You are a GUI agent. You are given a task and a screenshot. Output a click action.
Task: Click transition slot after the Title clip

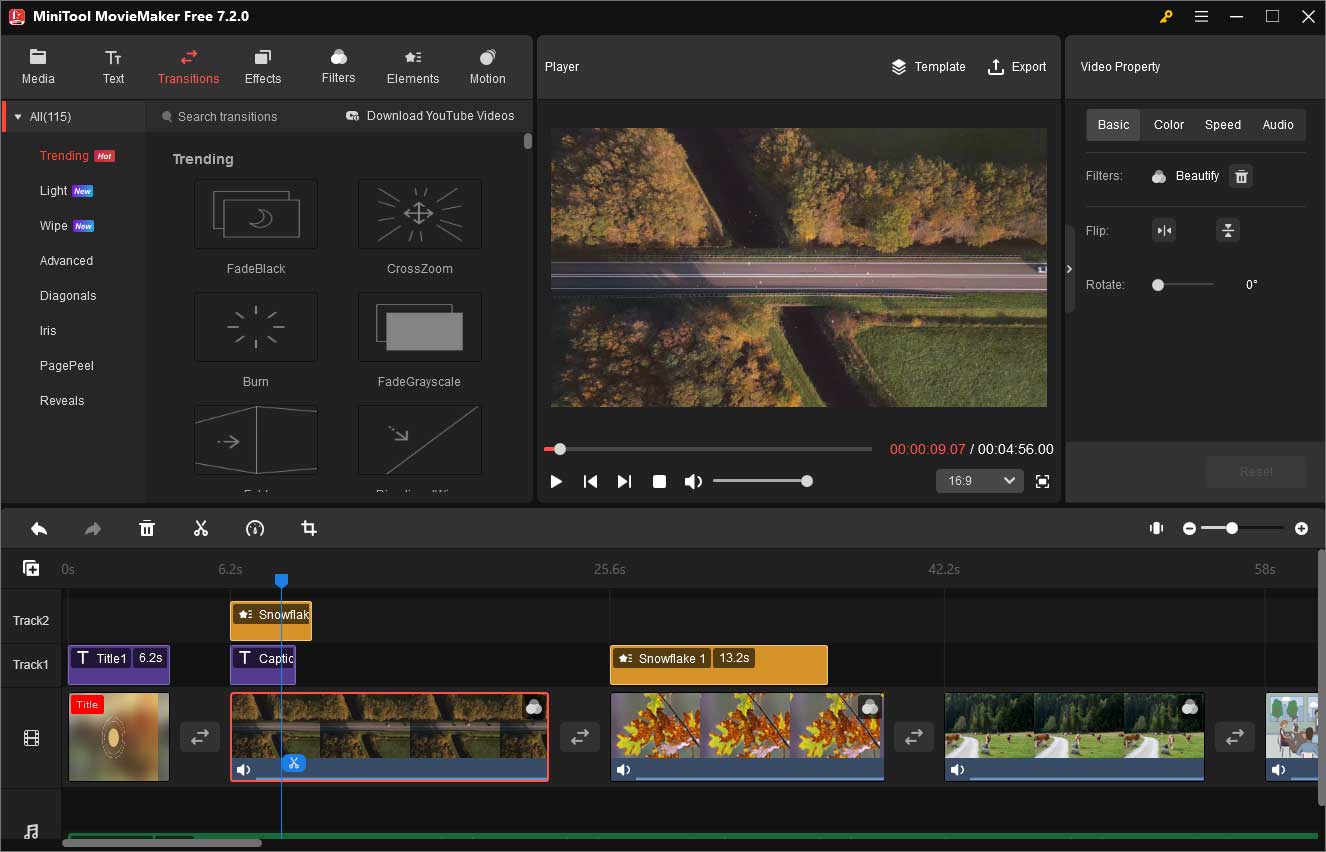(200, 736)
